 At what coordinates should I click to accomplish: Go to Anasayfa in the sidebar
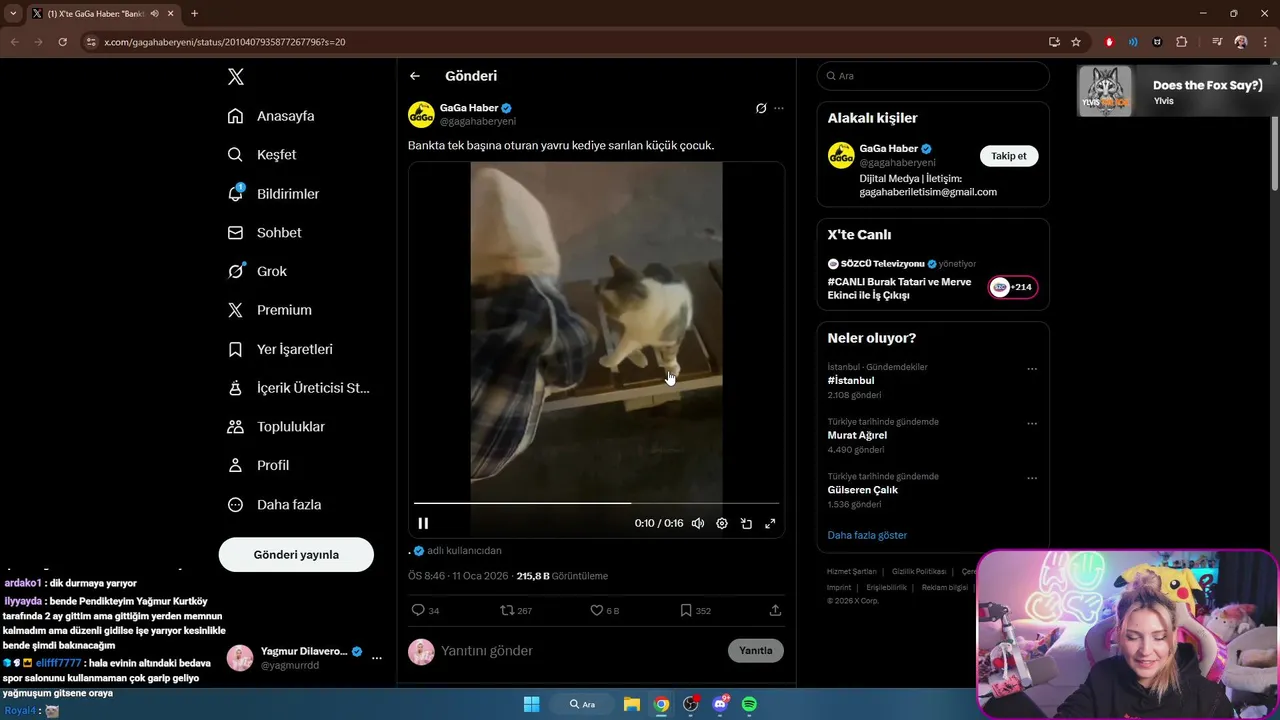[271, 116]
